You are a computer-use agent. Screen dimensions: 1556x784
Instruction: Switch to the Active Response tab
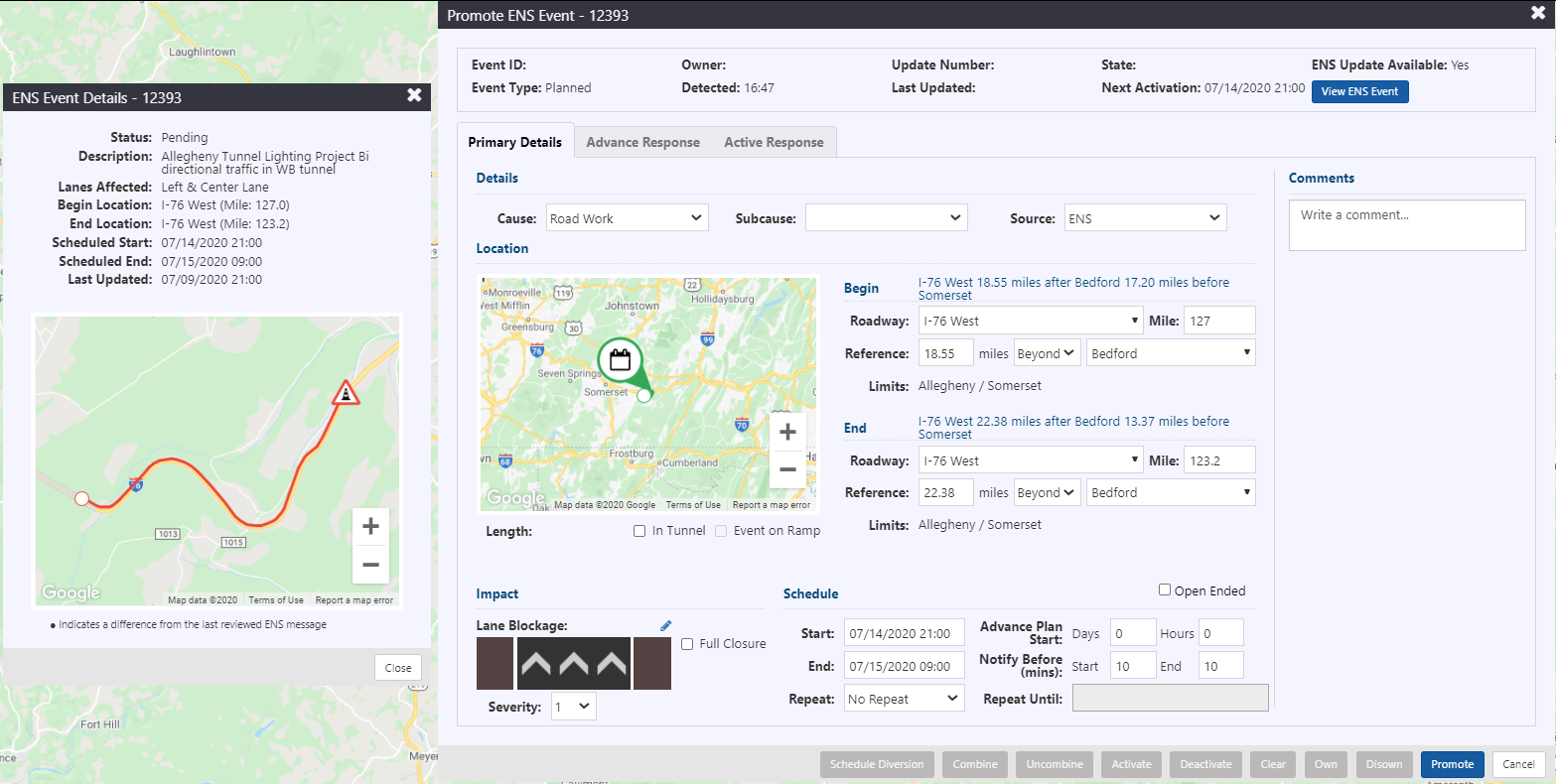click(774, 142)
